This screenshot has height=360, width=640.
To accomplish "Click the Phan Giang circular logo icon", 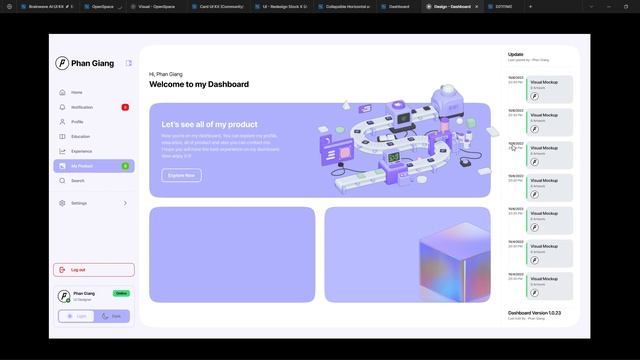I will pos(62,63).
